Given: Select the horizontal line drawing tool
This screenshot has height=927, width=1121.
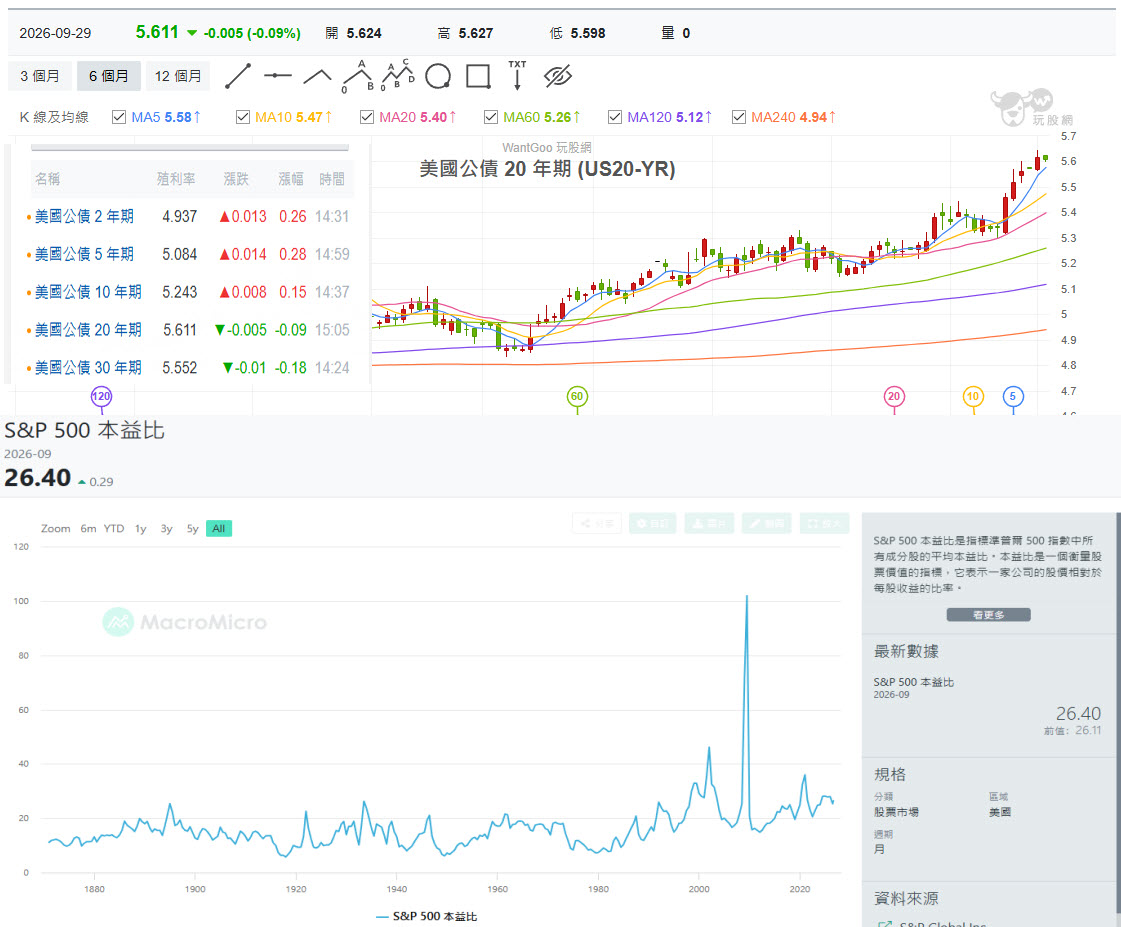Looking at the screenshot, I should pyautogui.click(x=277, y=76).
